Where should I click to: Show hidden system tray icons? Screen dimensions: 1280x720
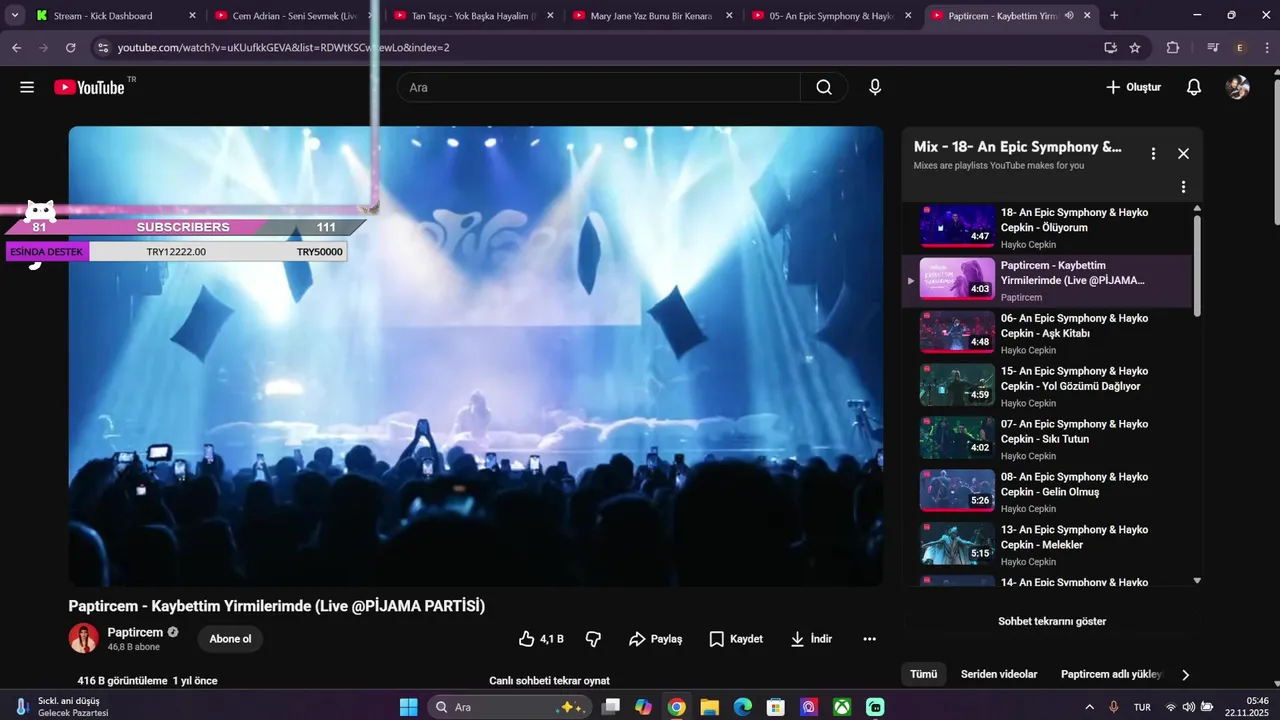[1089, 707]
